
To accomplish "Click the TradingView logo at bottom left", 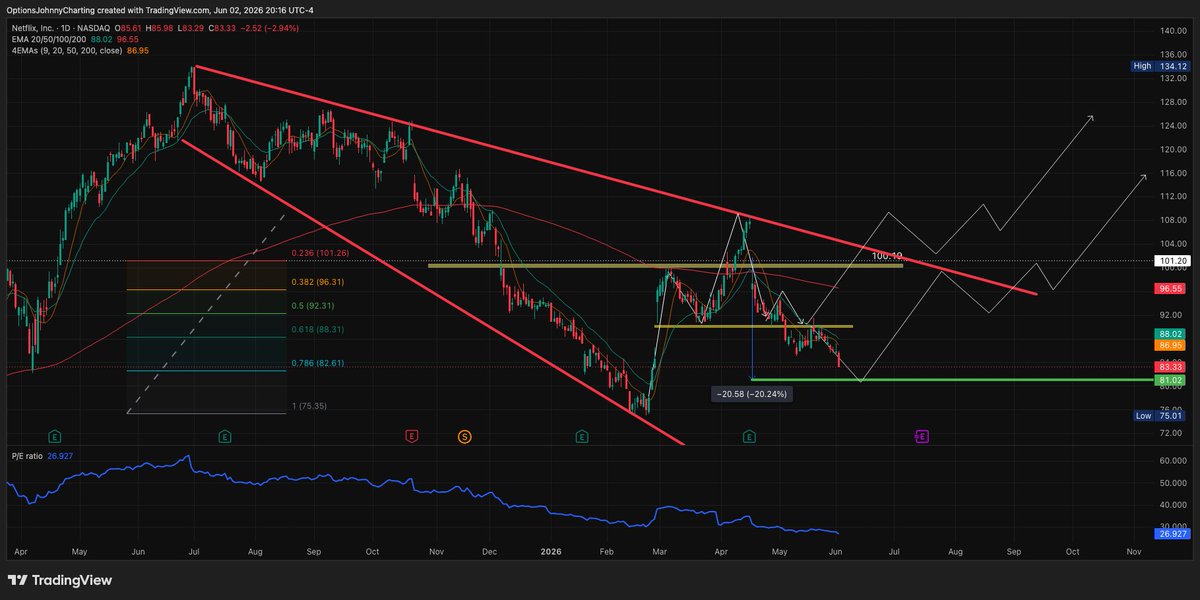I will (58, 580).
